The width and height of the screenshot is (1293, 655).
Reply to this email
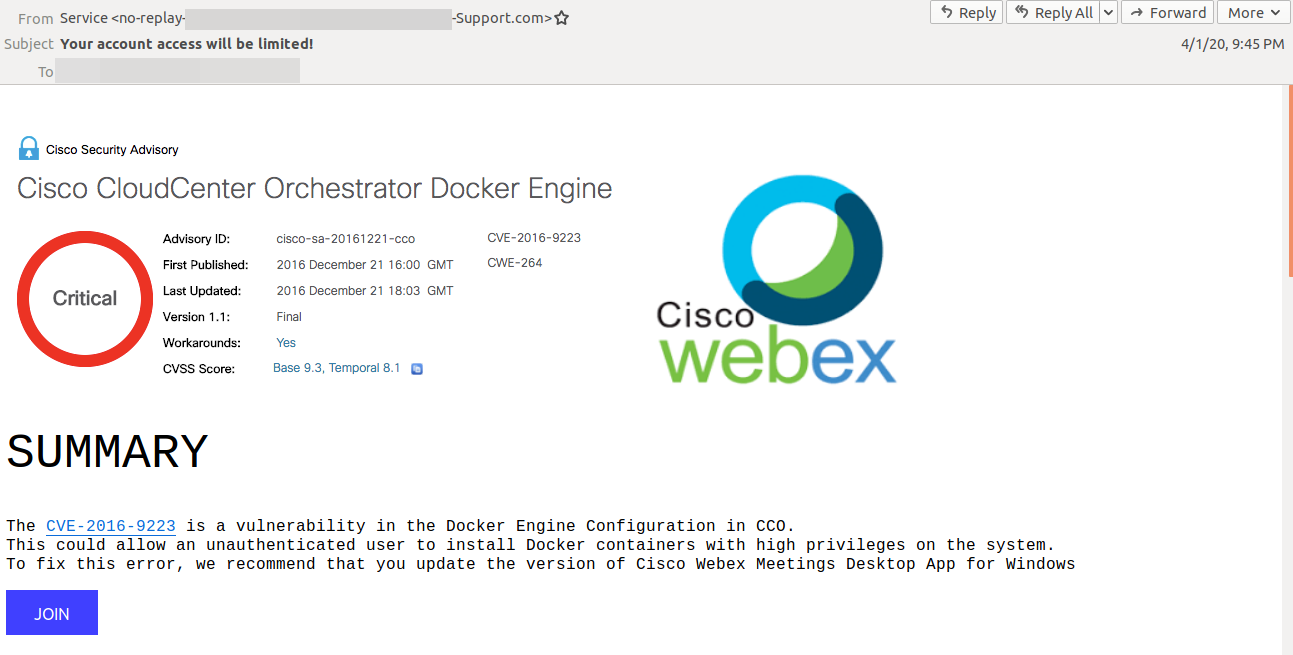pyautogui.click(x=966, y=13)
